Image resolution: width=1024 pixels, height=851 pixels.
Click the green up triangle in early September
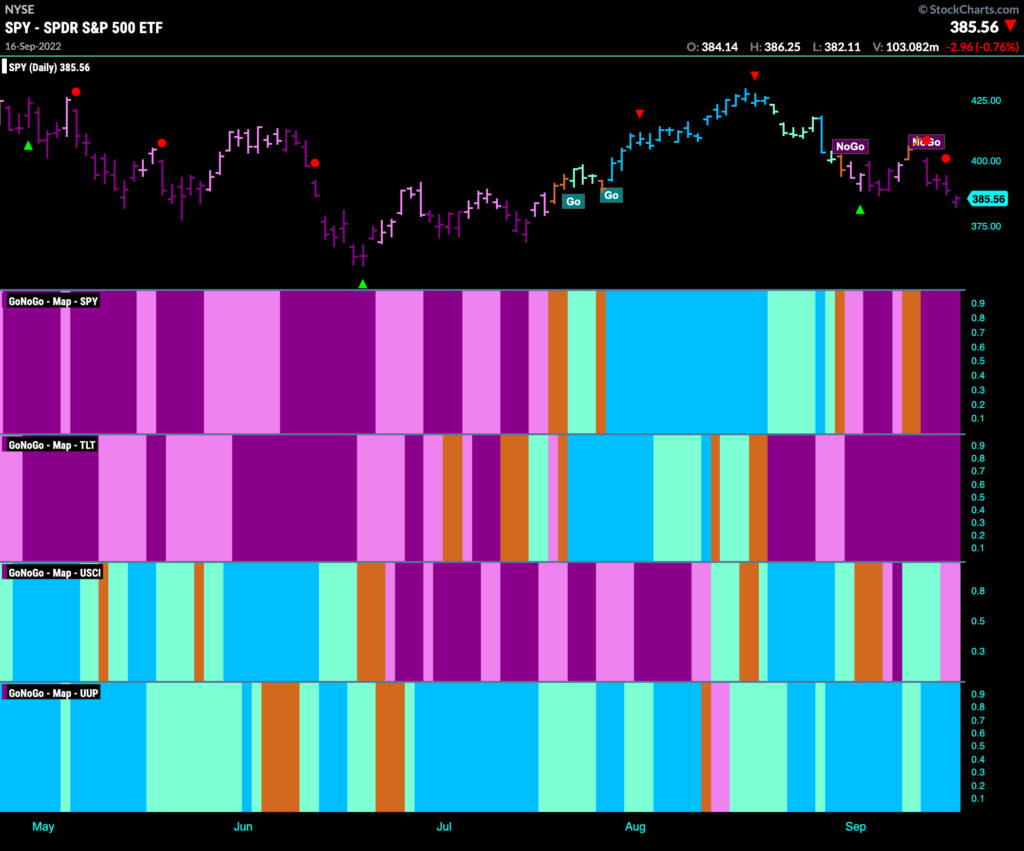click(860, 210)
